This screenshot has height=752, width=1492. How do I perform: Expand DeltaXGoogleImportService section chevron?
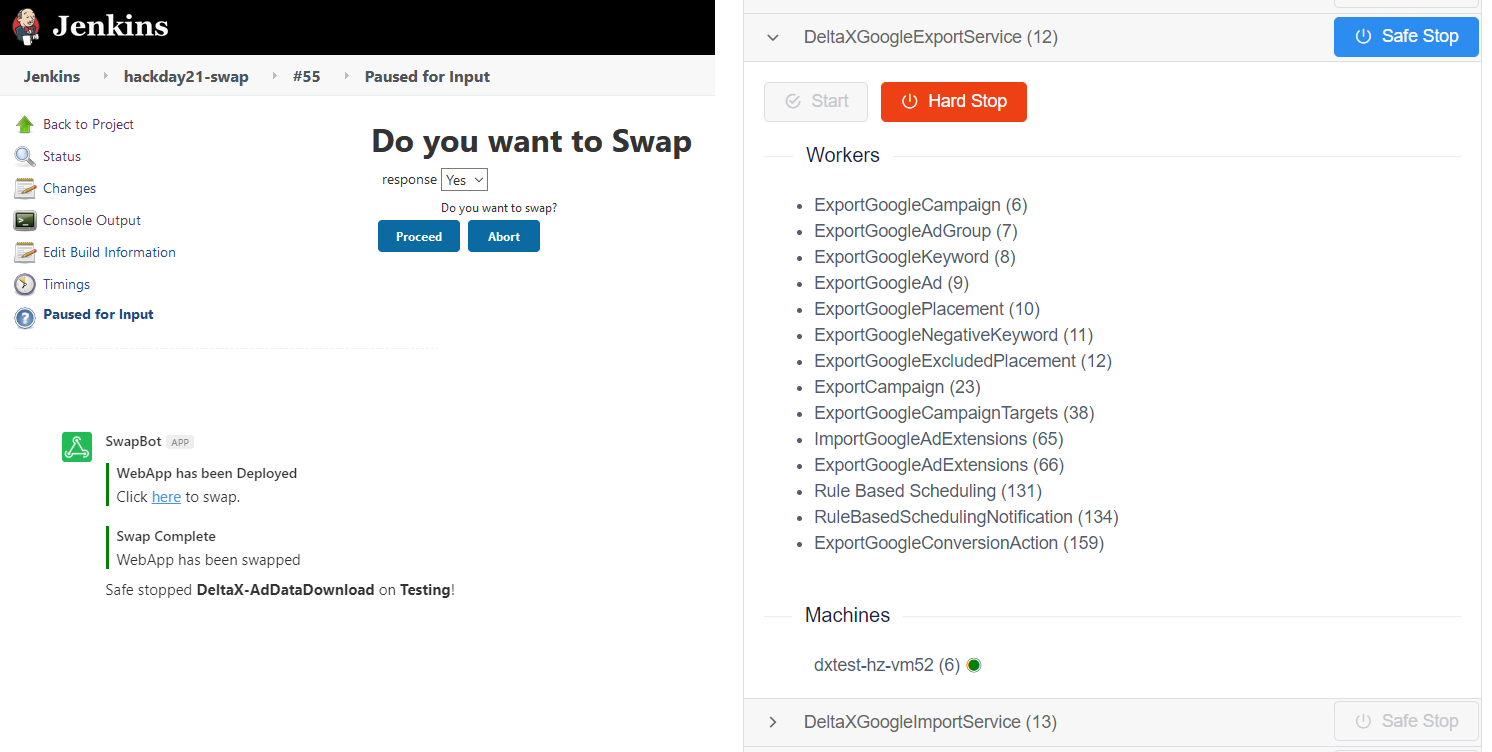point(772,722)
